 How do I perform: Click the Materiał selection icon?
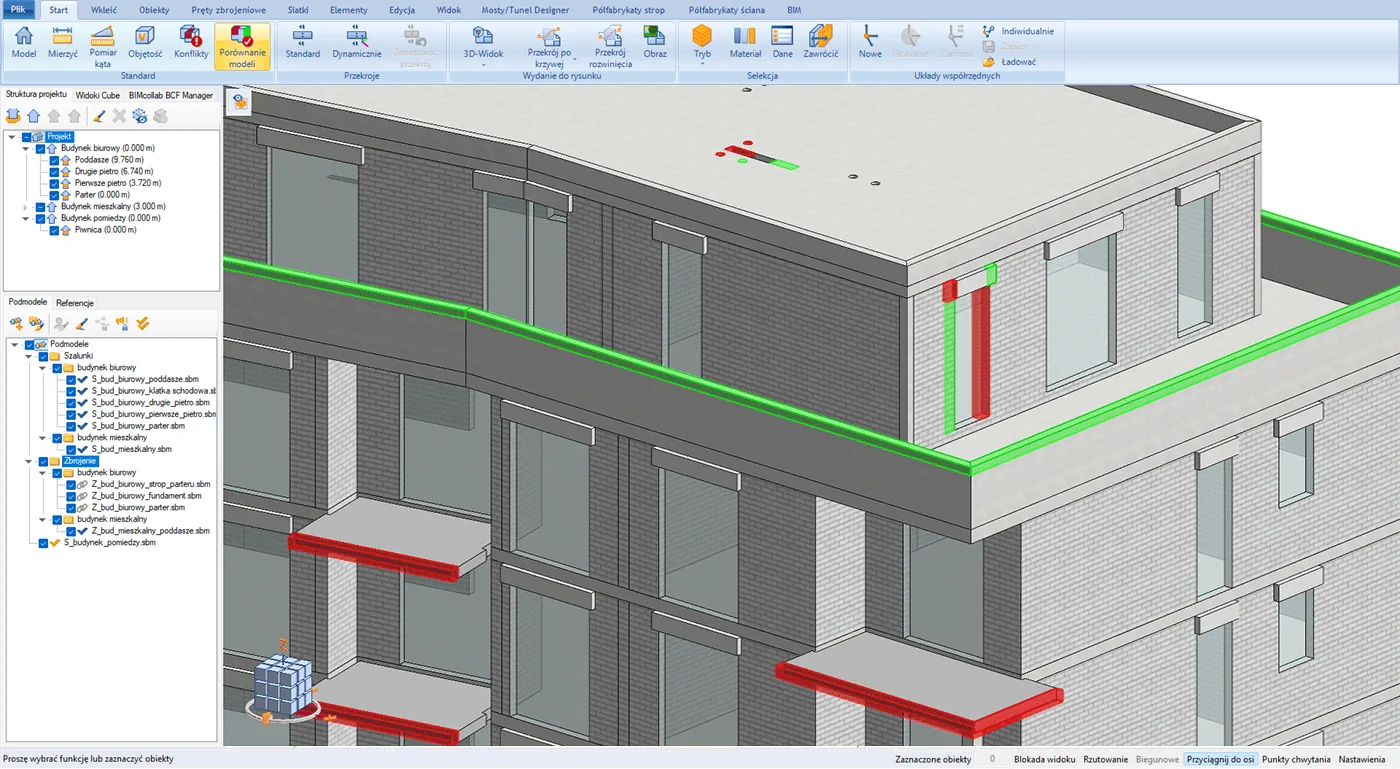click(x=745, y=43)
